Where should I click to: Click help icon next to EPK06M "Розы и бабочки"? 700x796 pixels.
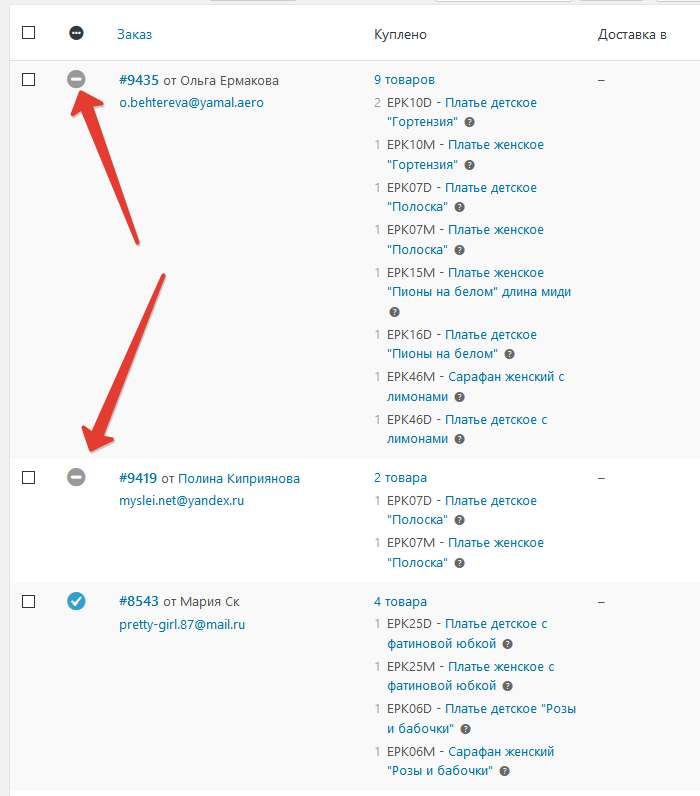(505, 771)
